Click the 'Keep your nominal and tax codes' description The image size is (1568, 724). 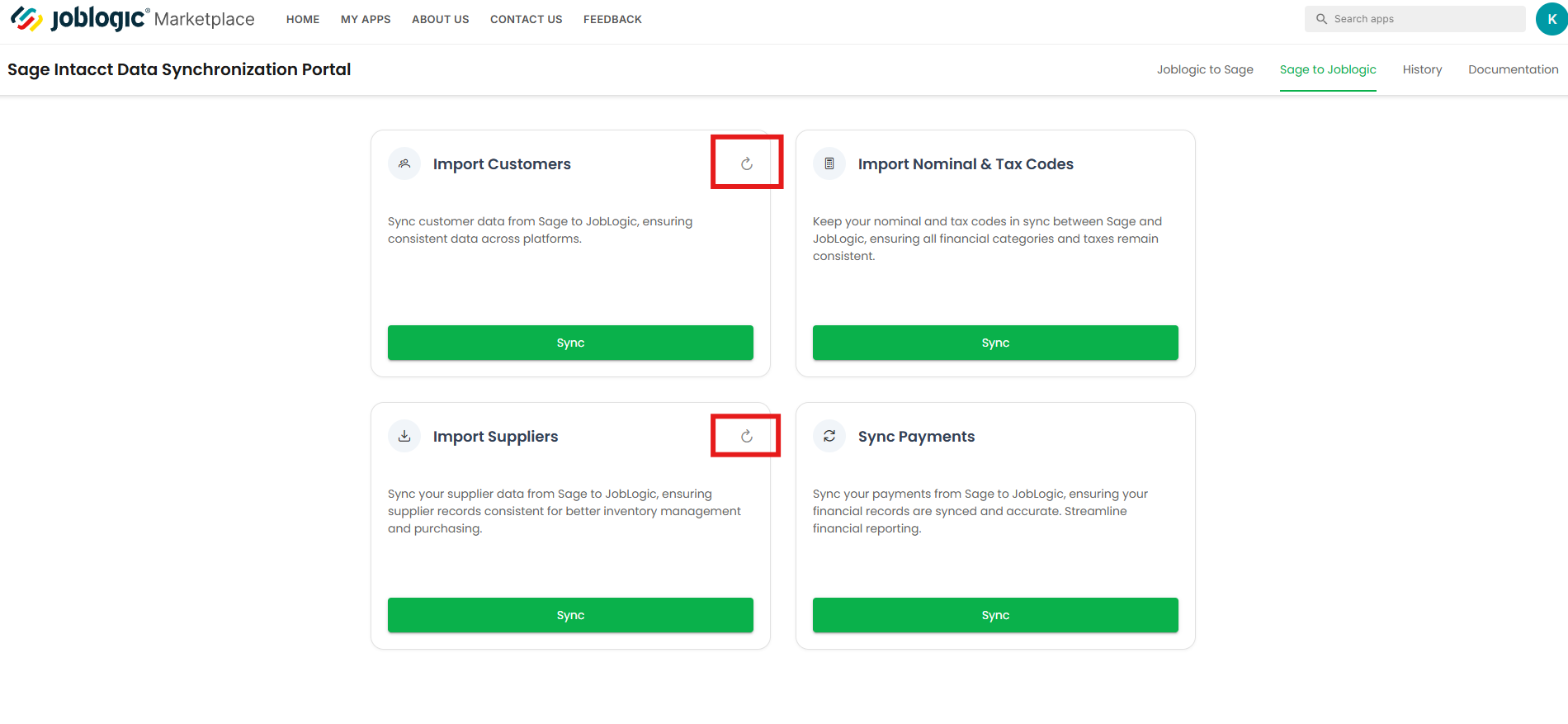click(987, 239)
